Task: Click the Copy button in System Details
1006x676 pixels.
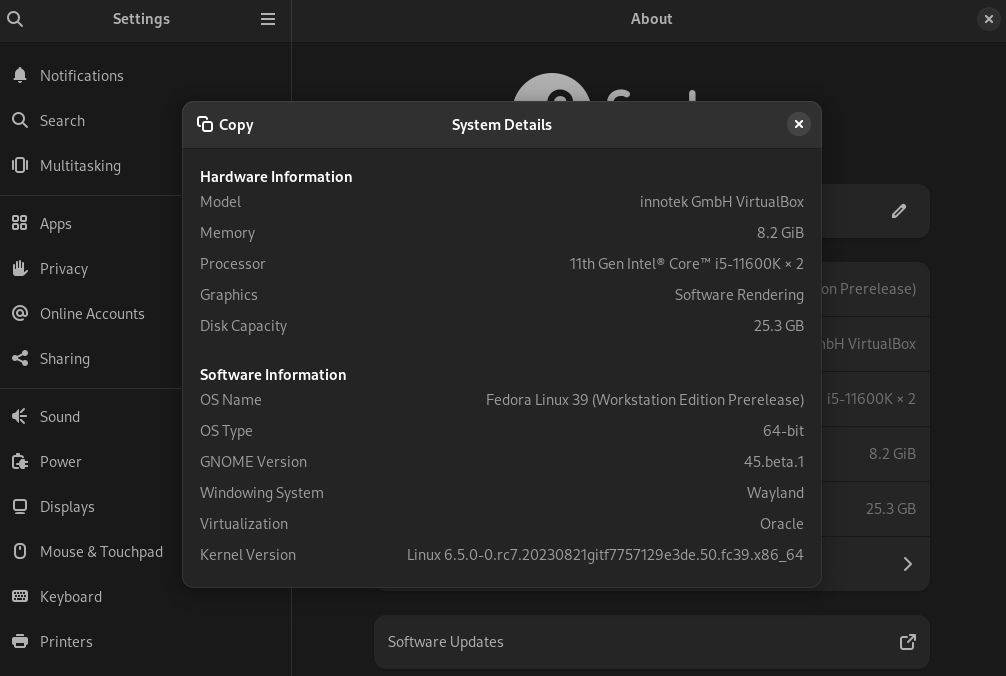Action: coord(225,124)
